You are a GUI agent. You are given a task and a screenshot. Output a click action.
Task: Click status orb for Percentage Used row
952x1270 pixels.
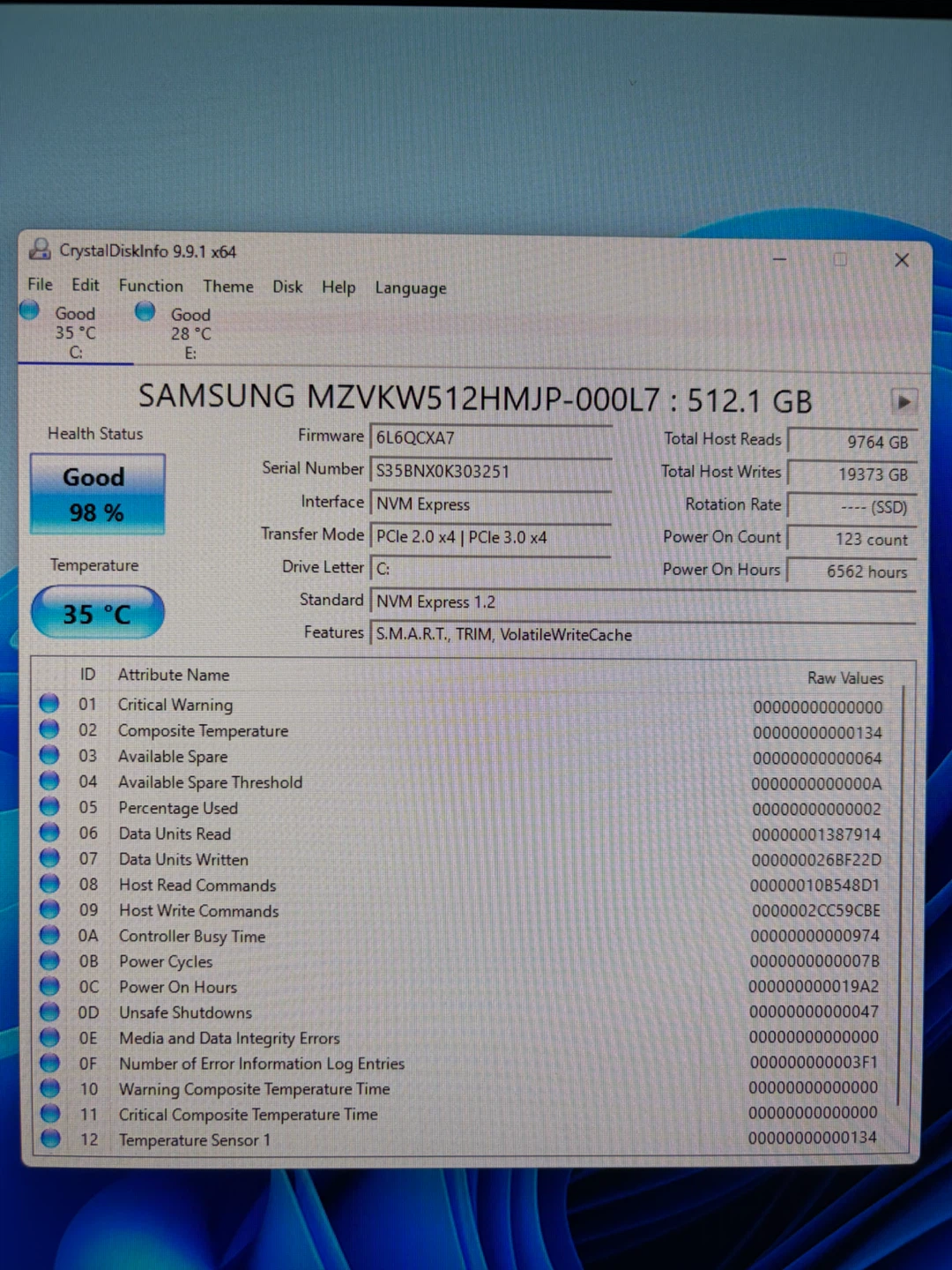(x=49, y=806)
